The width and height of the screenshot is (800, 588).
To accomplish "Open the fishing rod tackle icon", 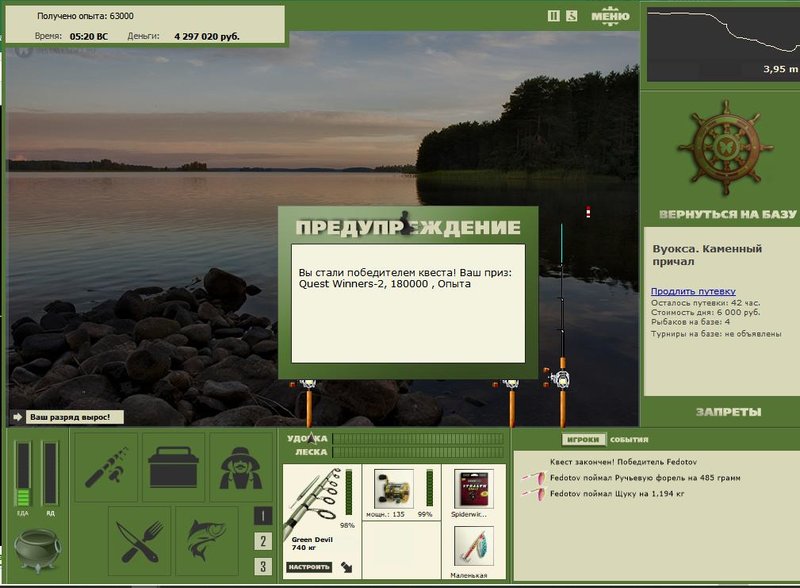I will tap(106, 467).
